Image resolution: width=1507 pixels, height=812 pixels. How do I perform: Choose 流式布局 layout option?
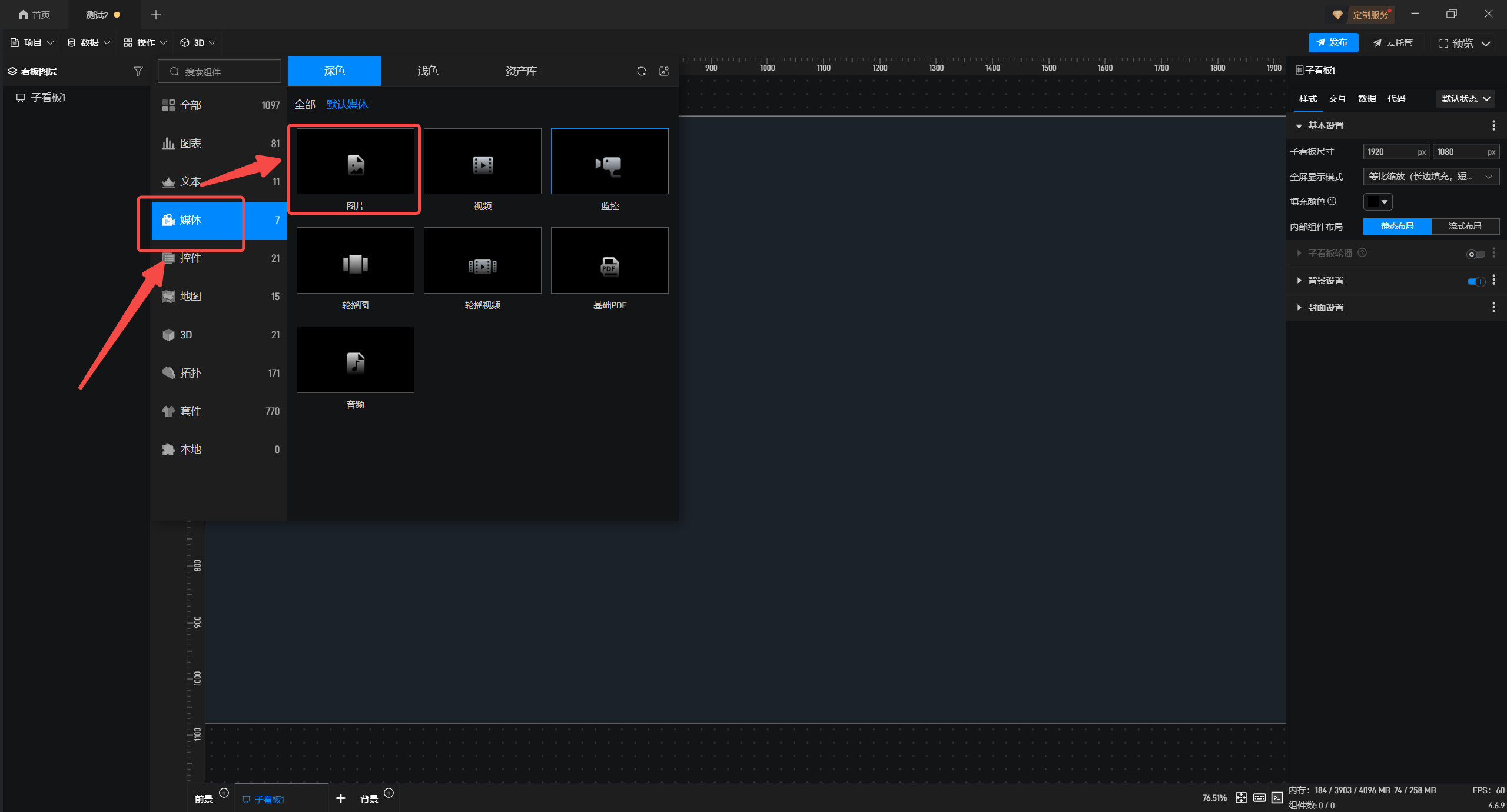pyautogui.click(x=1465, y=227)
